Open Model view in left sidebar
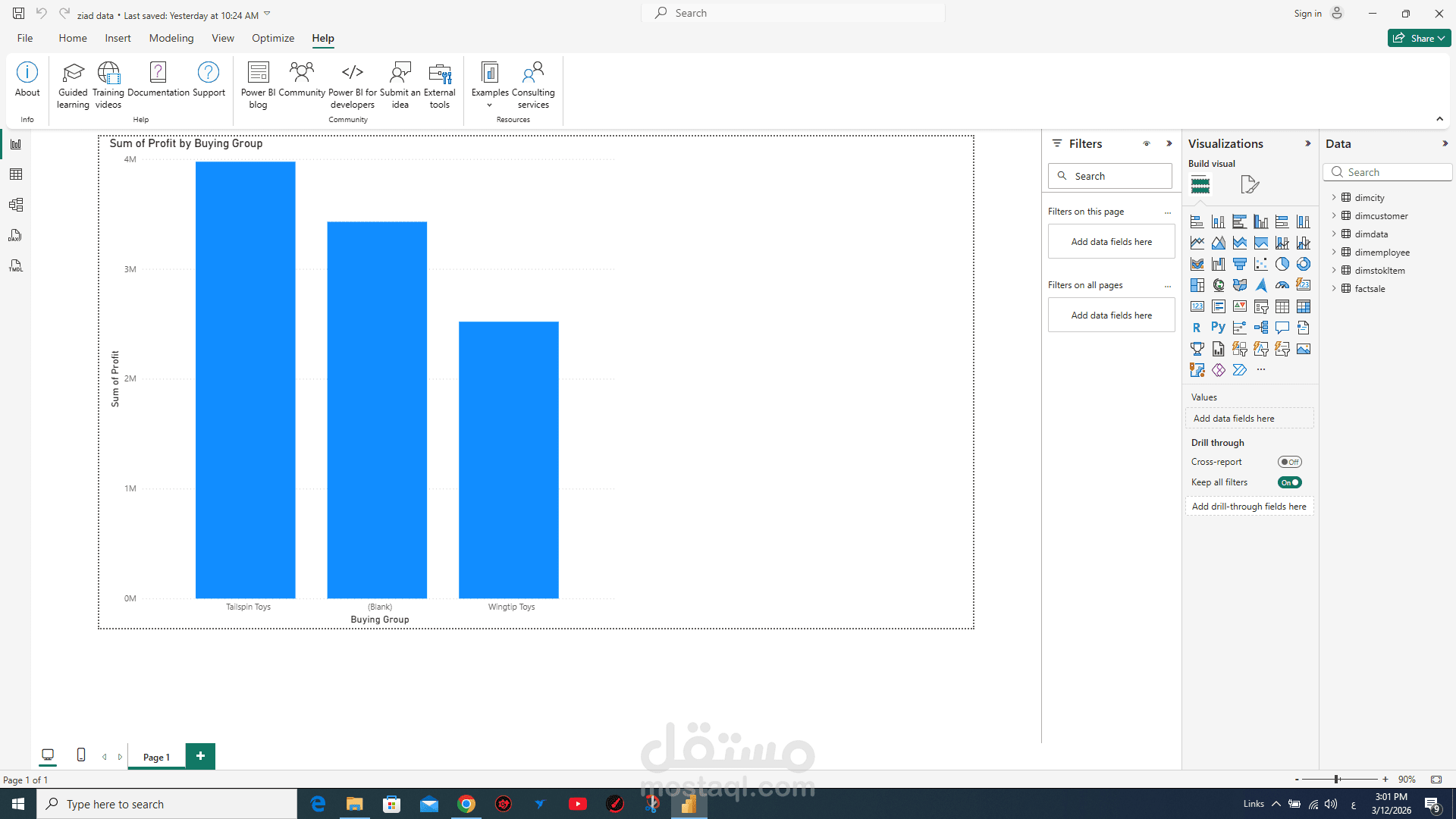The height and width of the screenshot is (819, 1456). coord(16,205)
